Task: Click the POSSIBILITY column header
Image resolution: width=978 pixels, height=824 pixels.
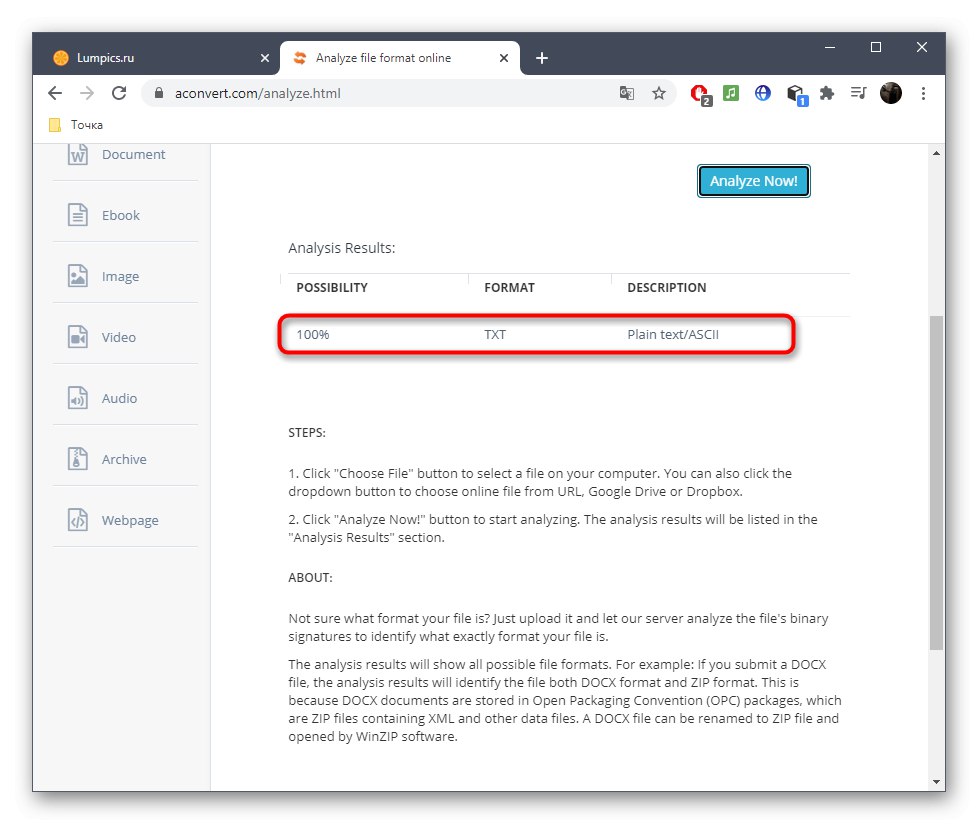Action: tap(332, 288)
